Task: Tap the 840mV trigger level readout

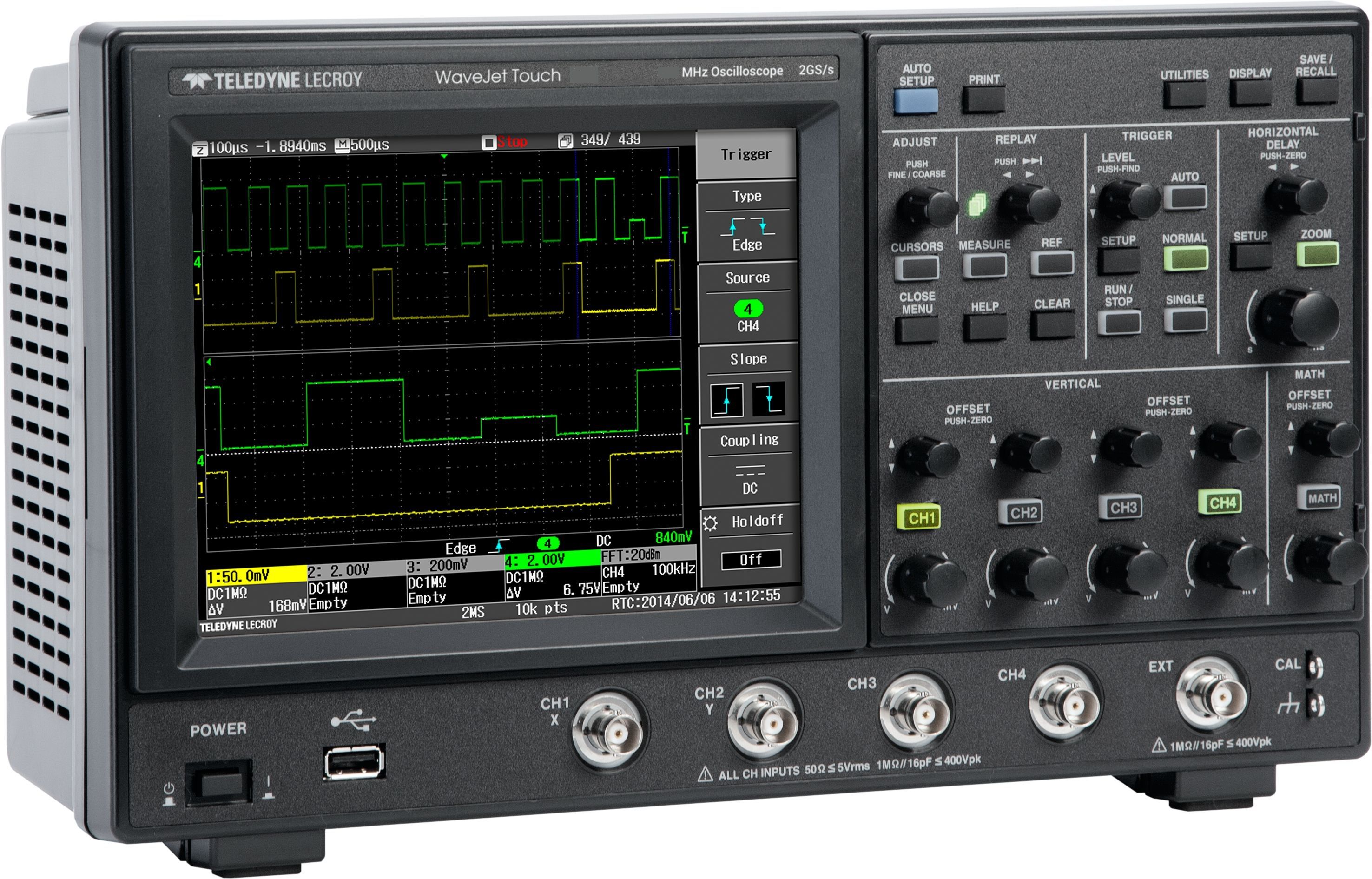Action: tap(673, 536)
